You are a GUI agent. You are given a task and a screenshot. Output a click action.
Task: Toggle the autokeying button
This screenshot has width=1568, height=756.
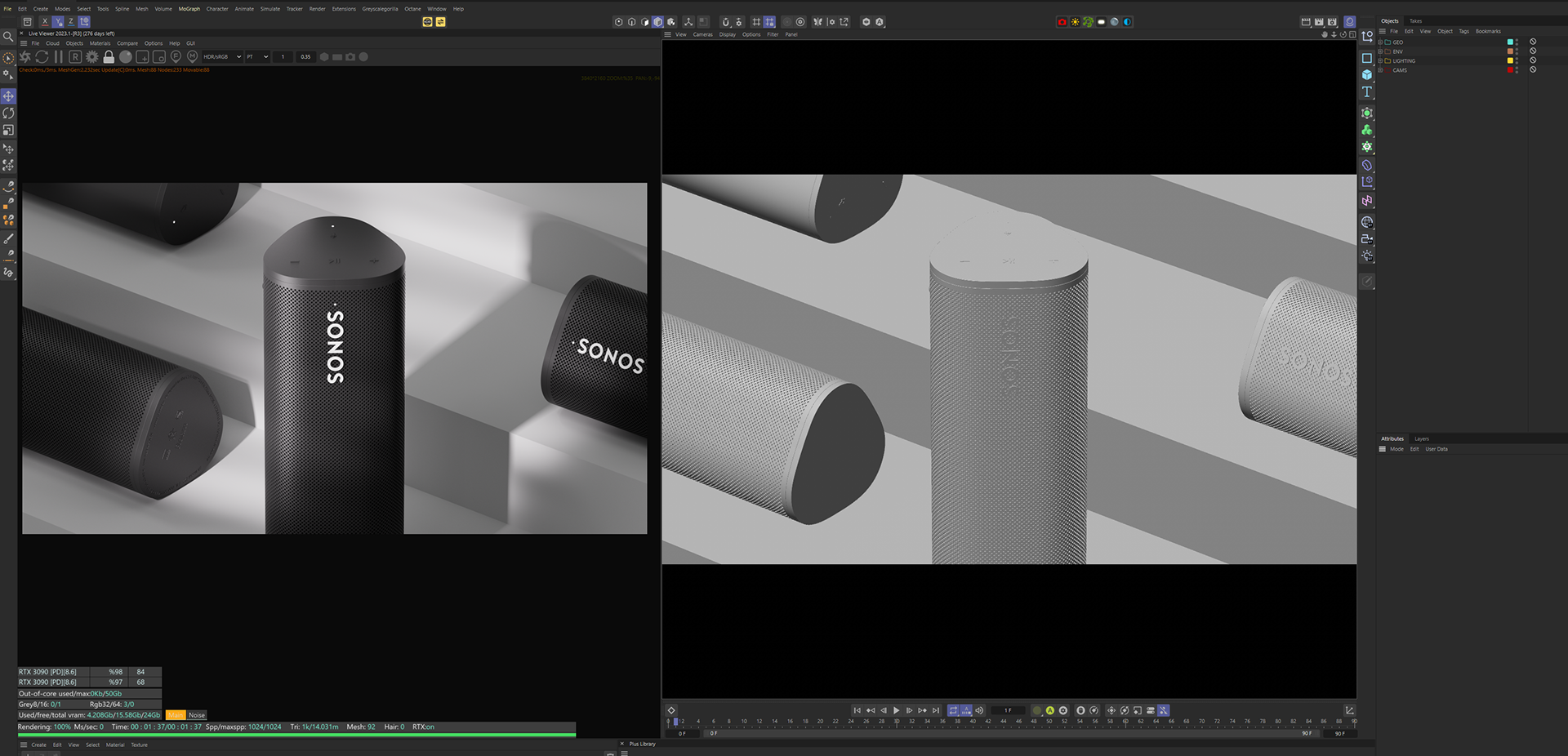[x=1049, y=710]
